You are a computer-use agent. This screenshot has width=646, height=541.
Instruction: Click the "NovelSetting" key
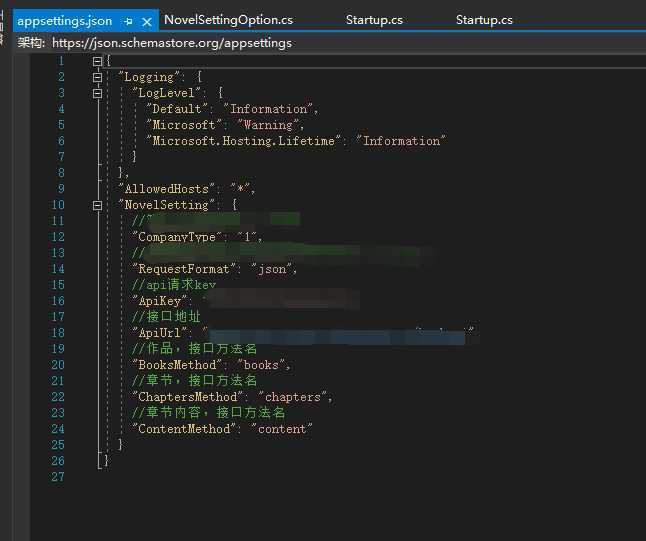pos(166,205)
